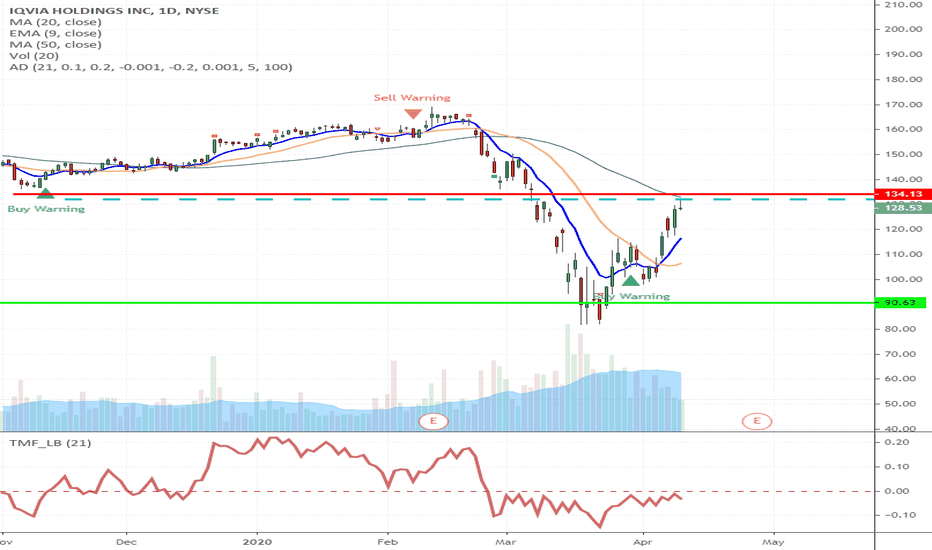Click the IQVIA HOLDINGS INC chart title

(x=114, y=11)
